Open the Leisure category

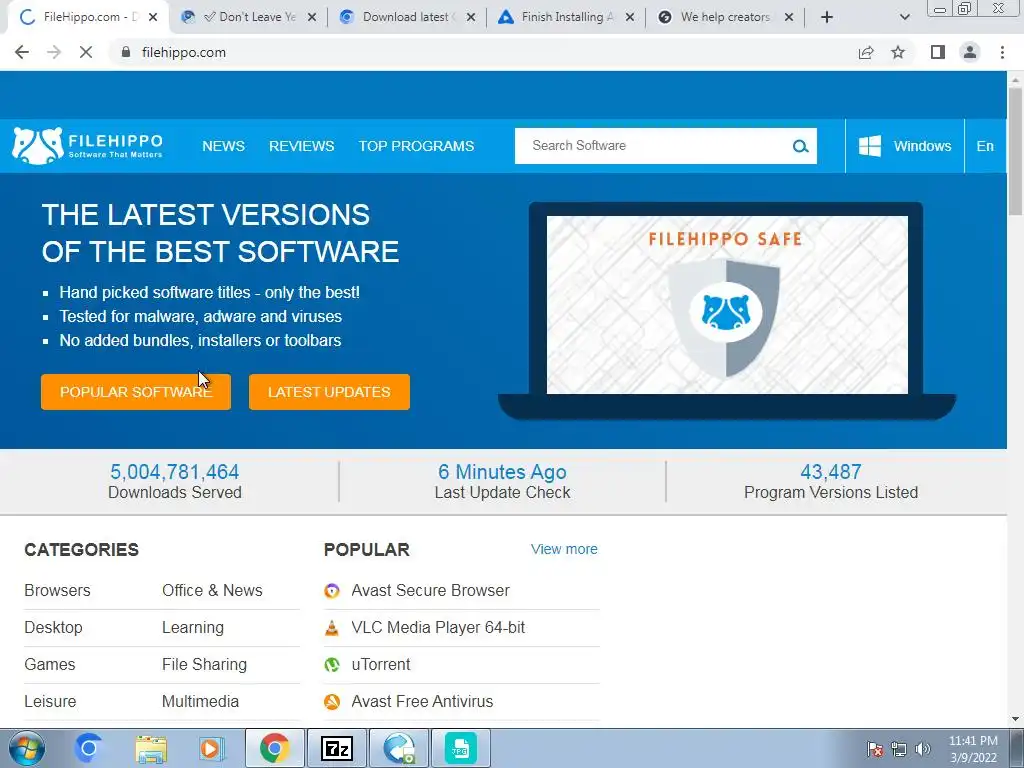pos(50,701)
